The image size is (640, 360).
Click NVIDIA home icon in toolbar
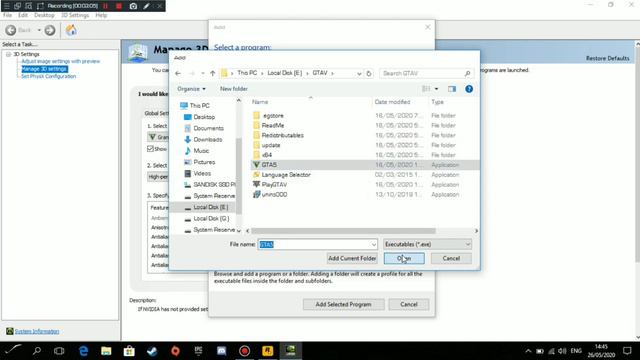coord(71,30)
